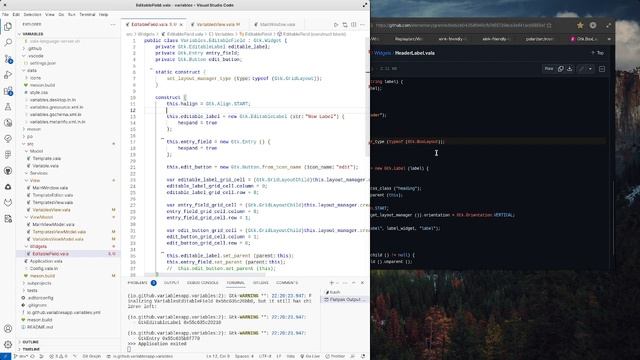Open the Source Control view
This screenshot has width=640, height=360.
pos(8,59)
